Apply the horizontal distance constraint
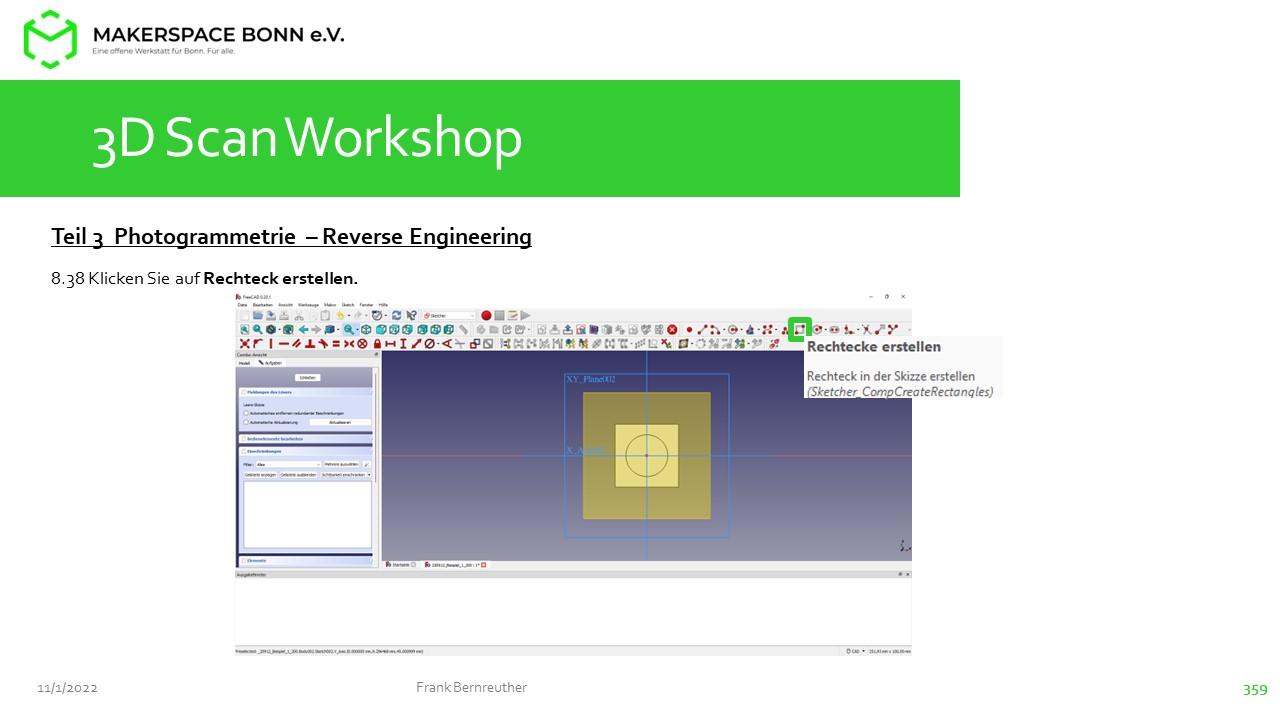Image resolution: width=1280 pixels, height=720 pixels. point(390,344)
